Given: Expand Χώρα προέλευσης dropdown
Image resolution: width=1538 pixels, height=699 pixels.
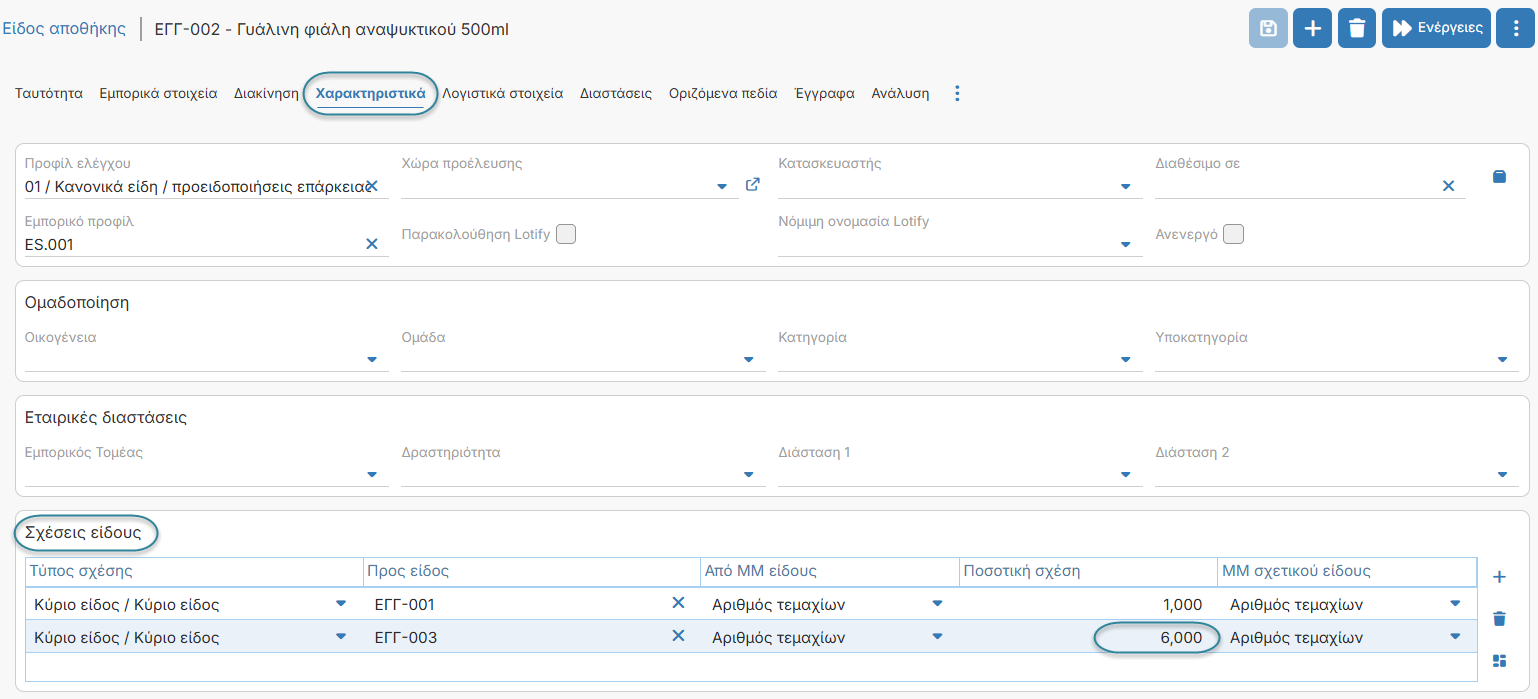Looking at the screenshot, I should [x=722, y=187].
